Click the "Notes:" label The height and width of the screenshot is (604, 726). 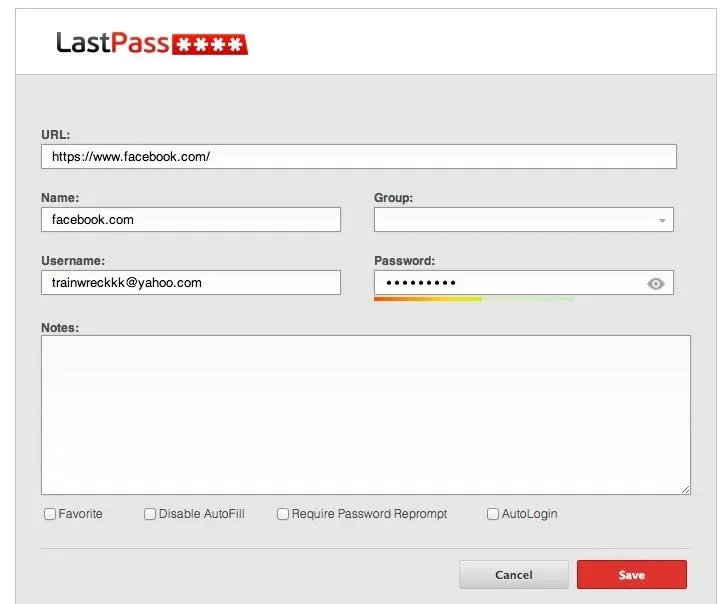(x=60, y=328)
